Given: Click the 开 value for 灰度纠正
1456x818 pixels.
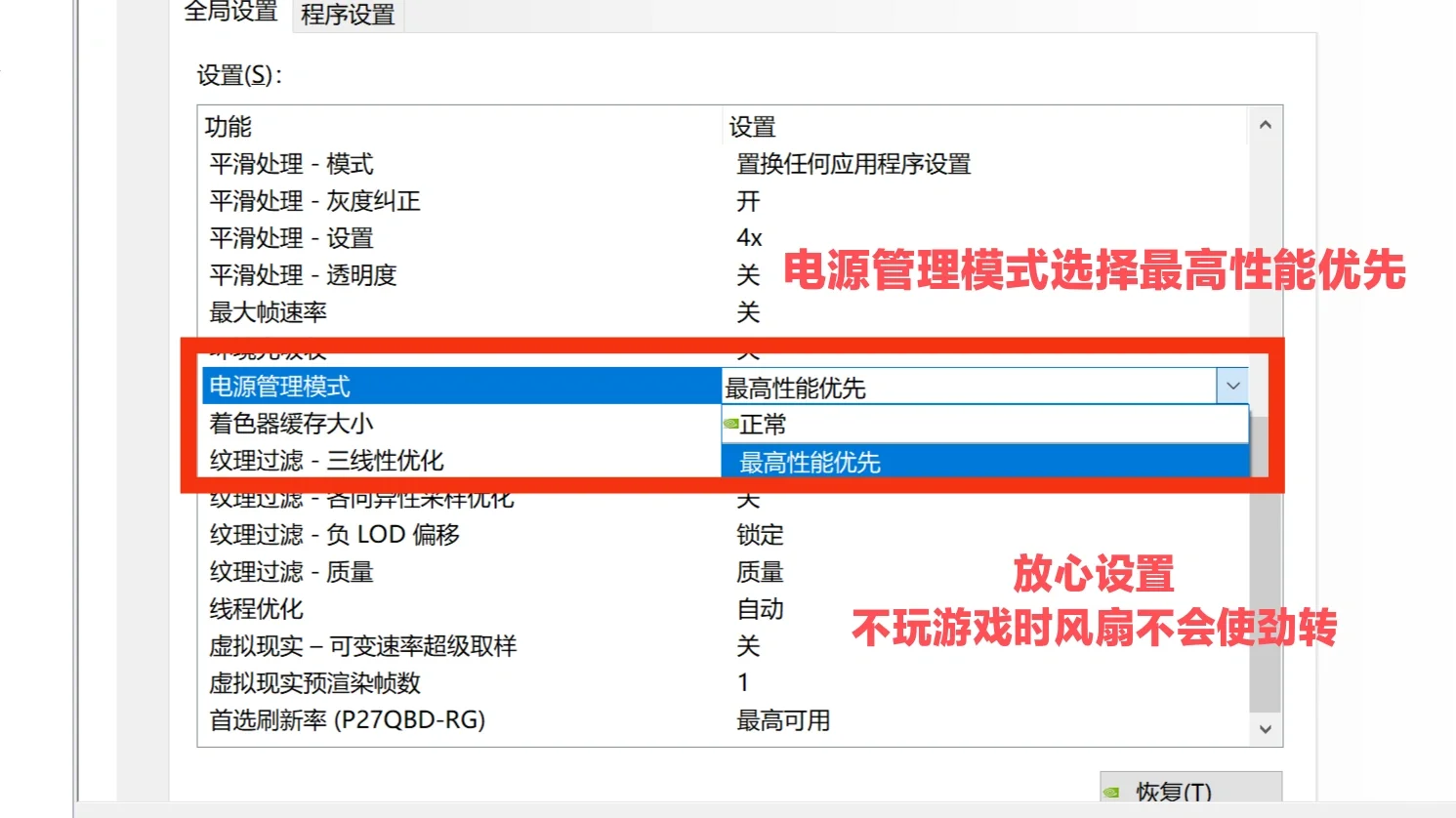Looking at the screenshot, I should tap(748, 201).
